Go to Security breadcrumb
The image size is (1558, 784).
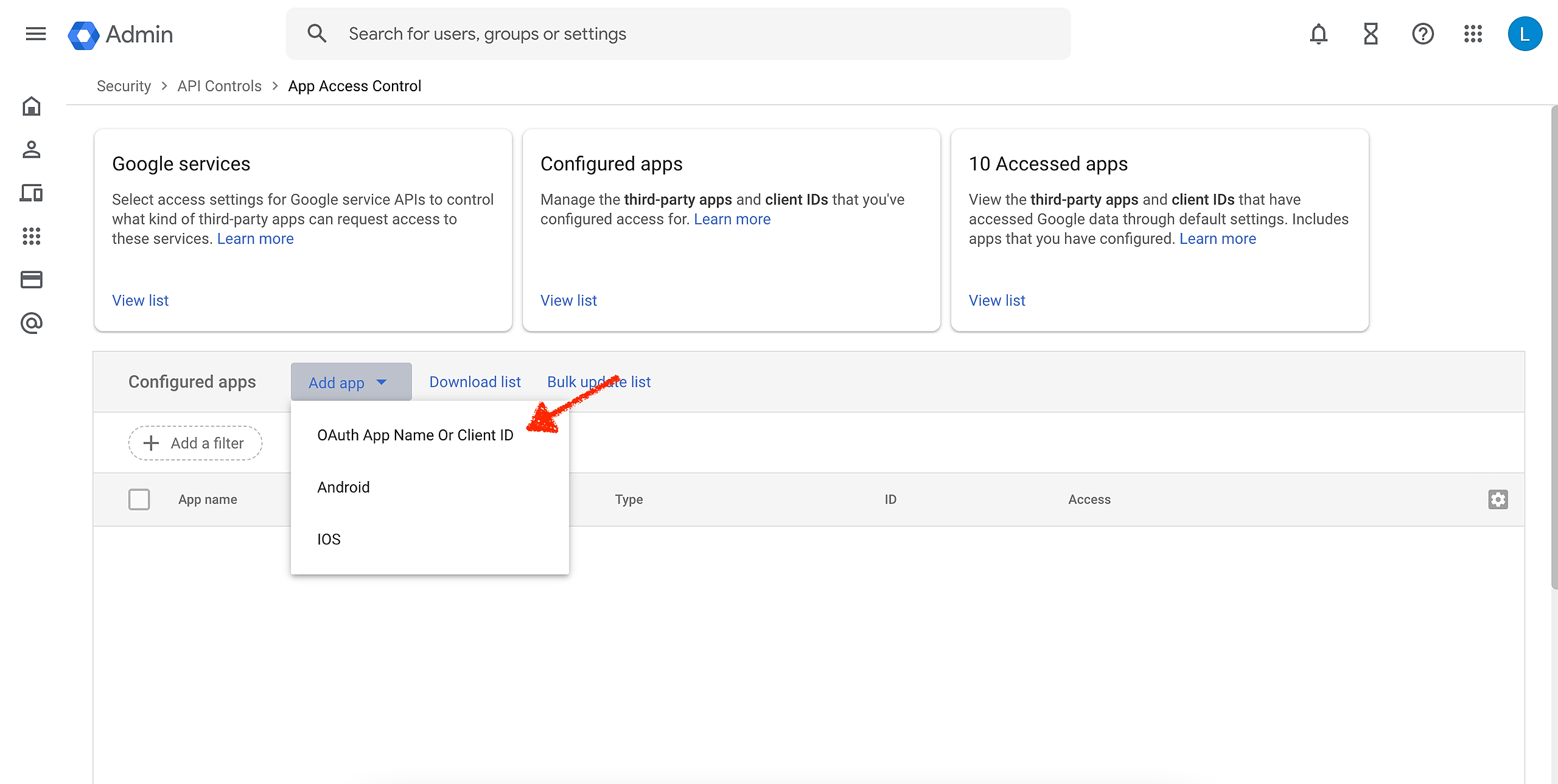point(124,86)
